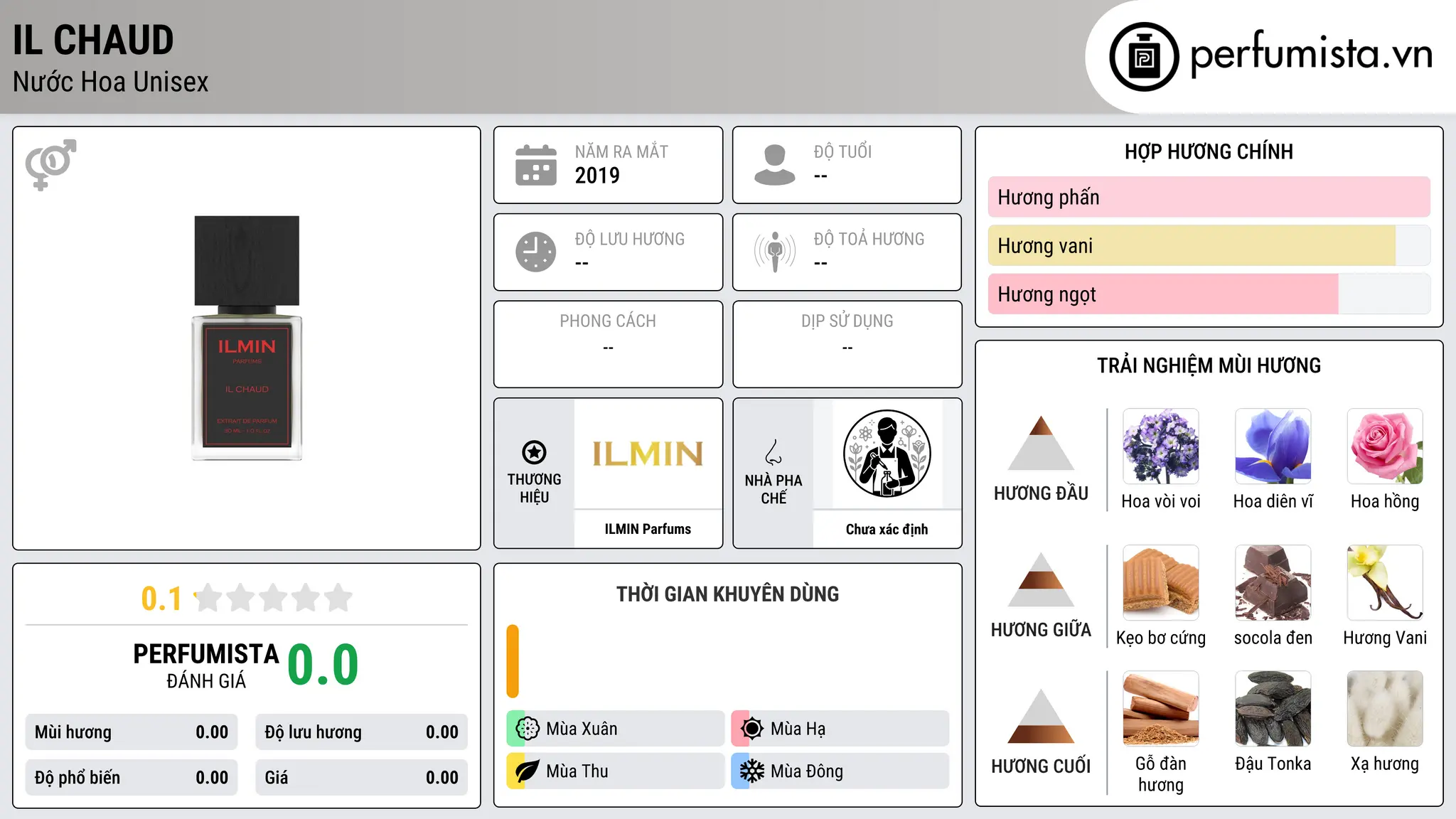Click the launch year value 2019

pyautogui.click(x=597, y=176)
